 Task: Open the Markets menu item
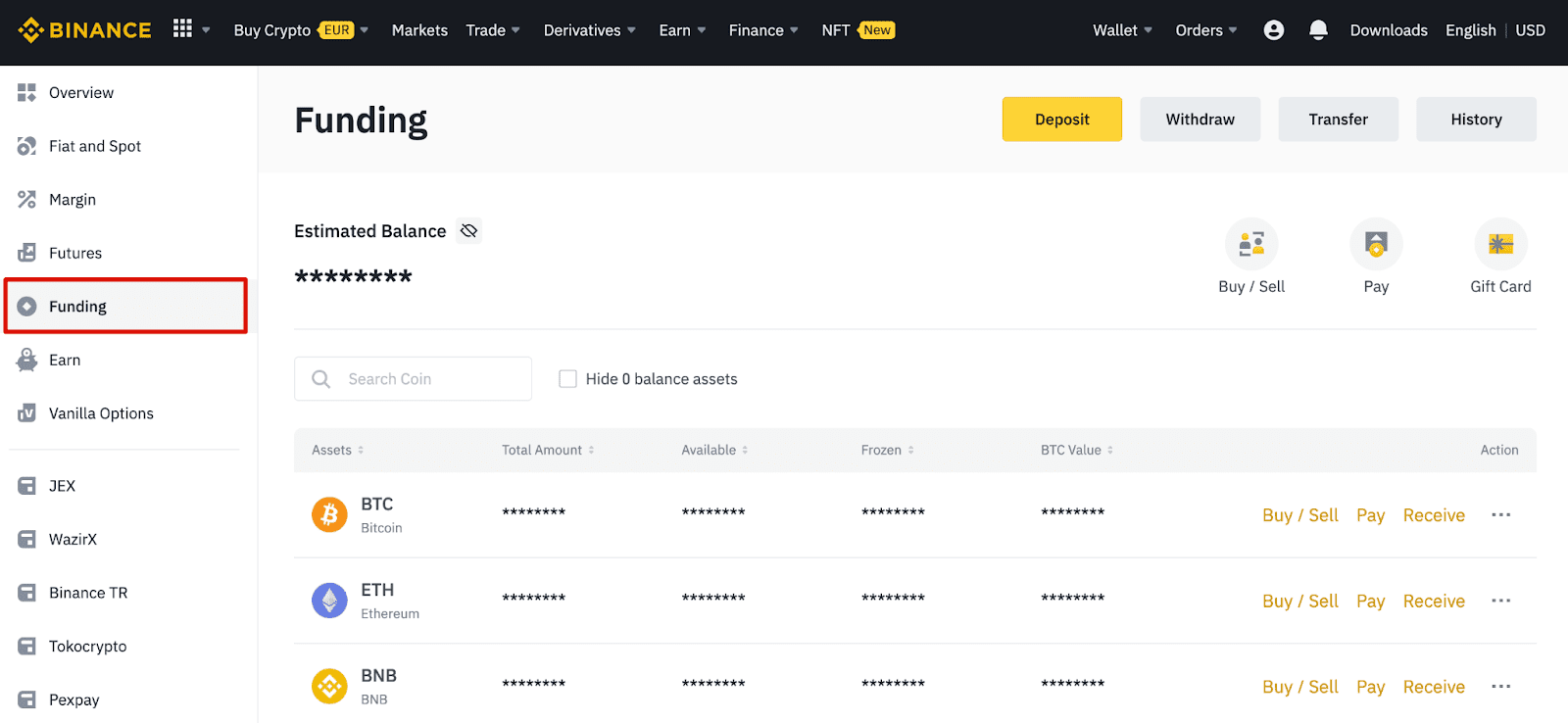click(419, 30)
